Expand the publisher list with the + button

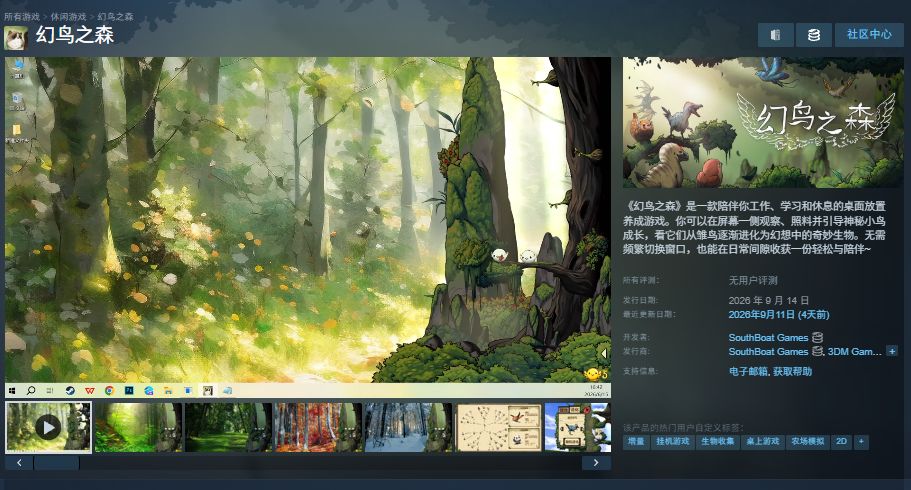pyautogui.click(x=892, y=351)
